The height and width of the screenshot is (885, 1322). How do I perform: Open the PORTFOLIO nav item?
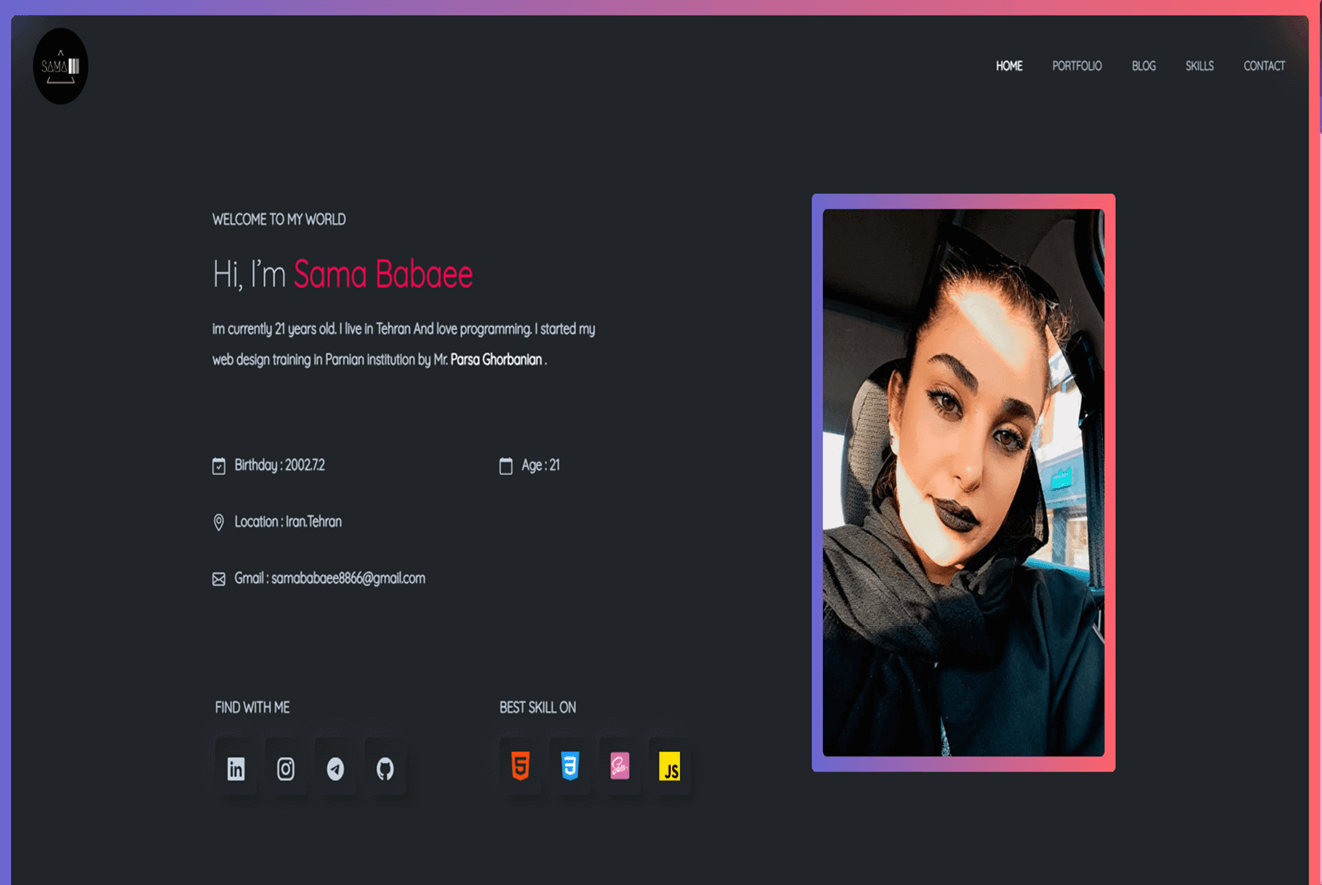(1077, 66)
